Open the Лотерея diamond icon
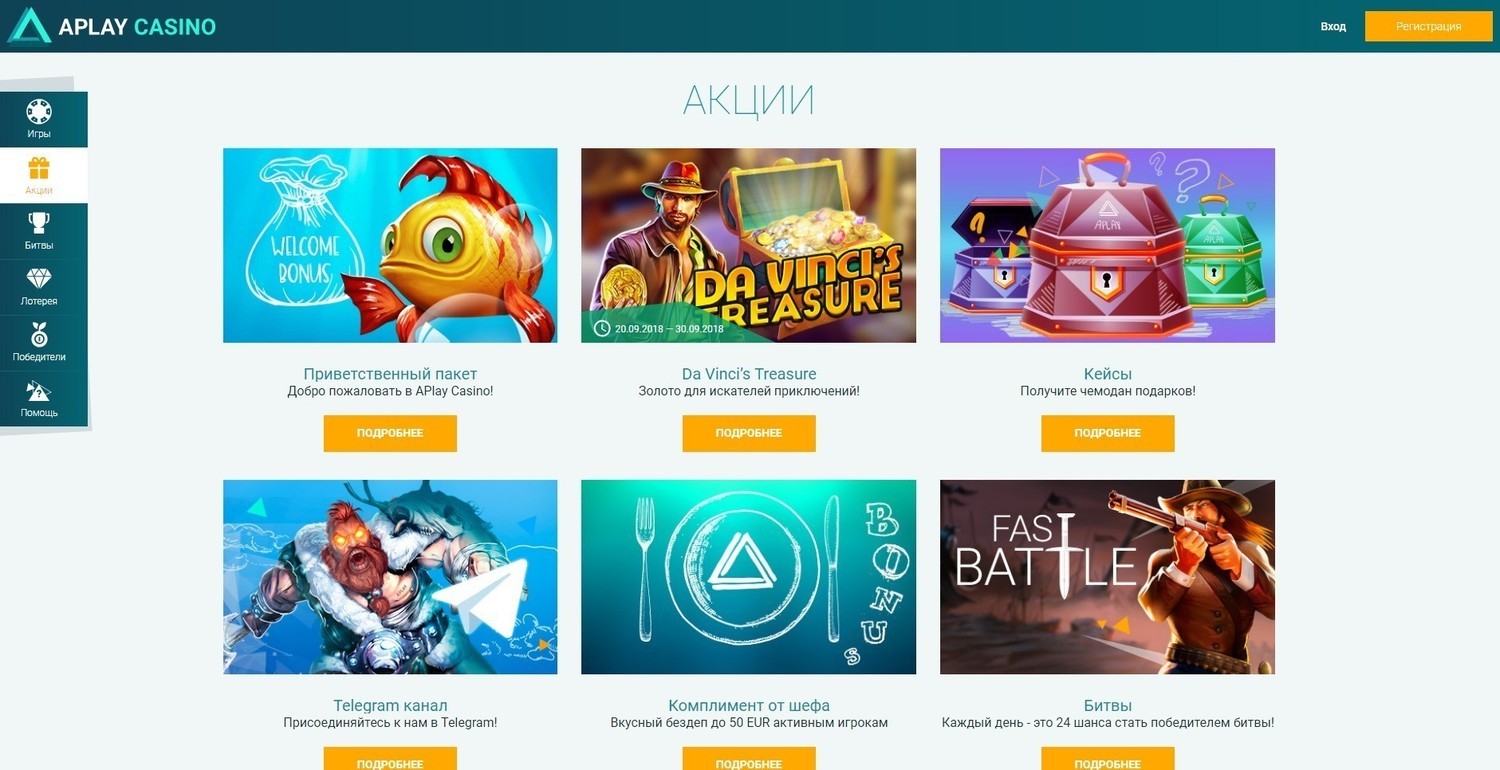 click(39, 279)
